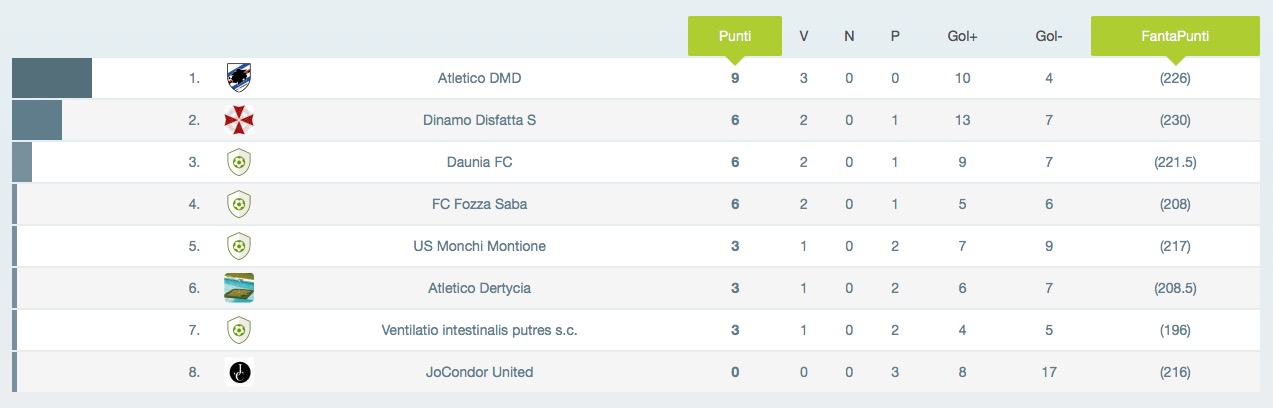Click the V wins column header
1273x408 pixels.
pos(804,37)
